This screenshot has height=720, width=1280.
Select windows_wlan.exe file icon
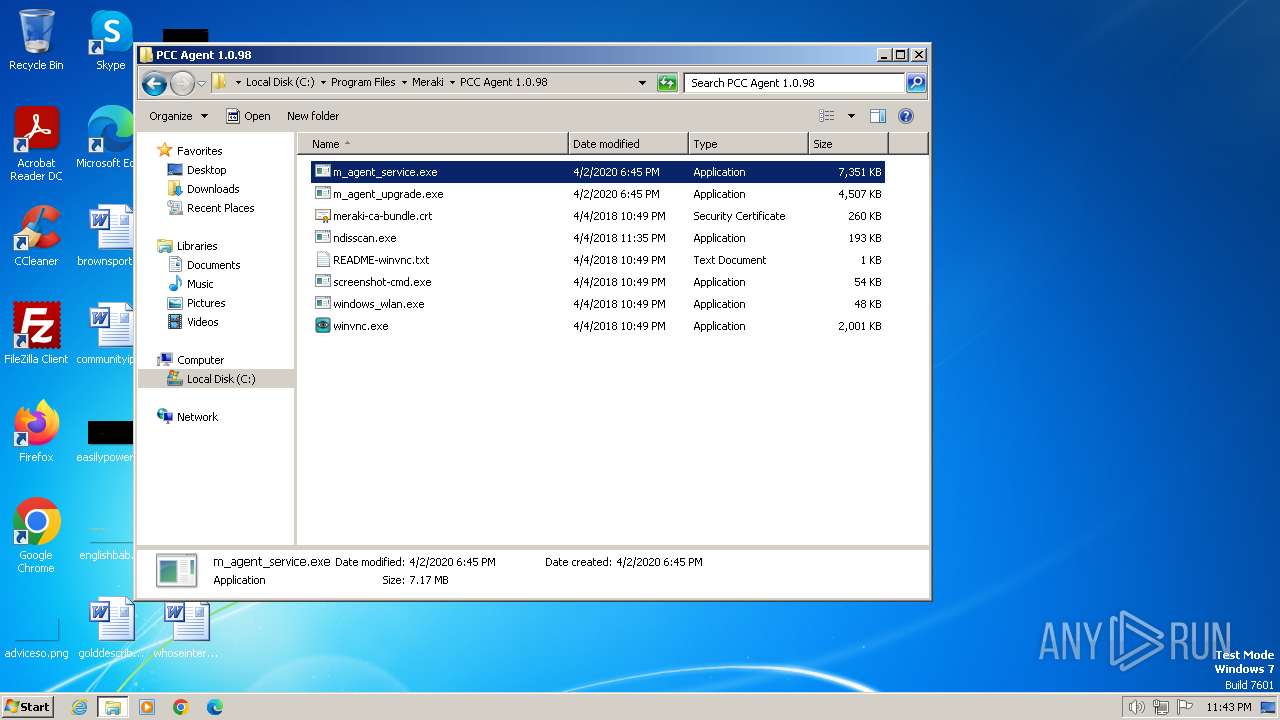[322, 304]
